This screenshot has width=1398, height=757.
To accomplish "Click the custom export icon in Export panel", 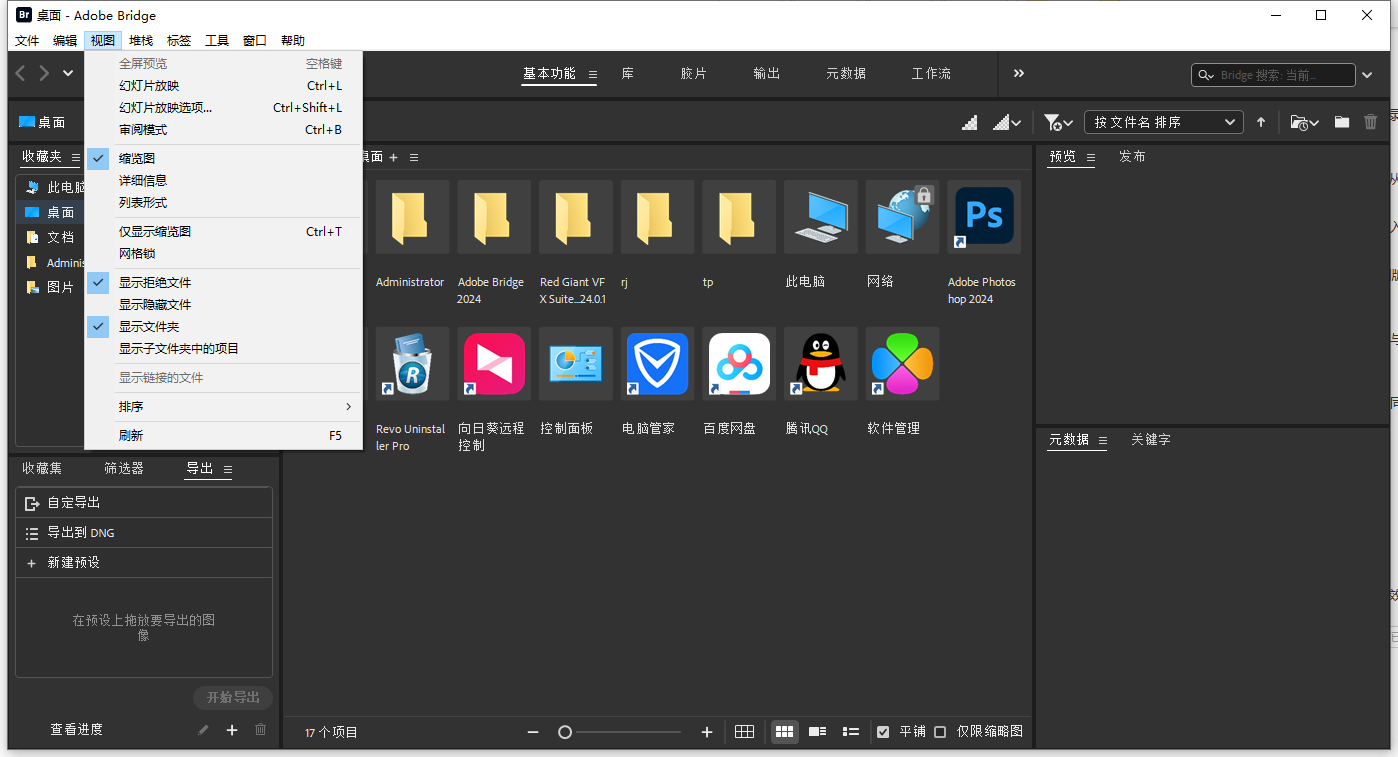I will [x=31, y=502].
